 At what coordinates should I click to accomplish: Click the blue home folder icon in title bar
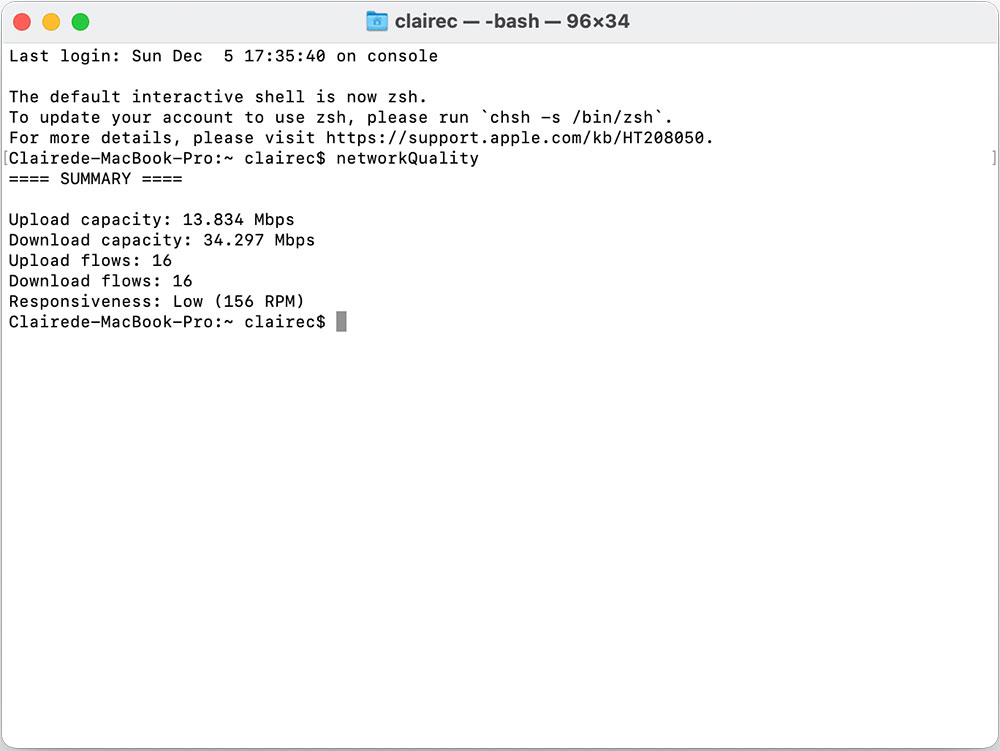coord(377,21)
